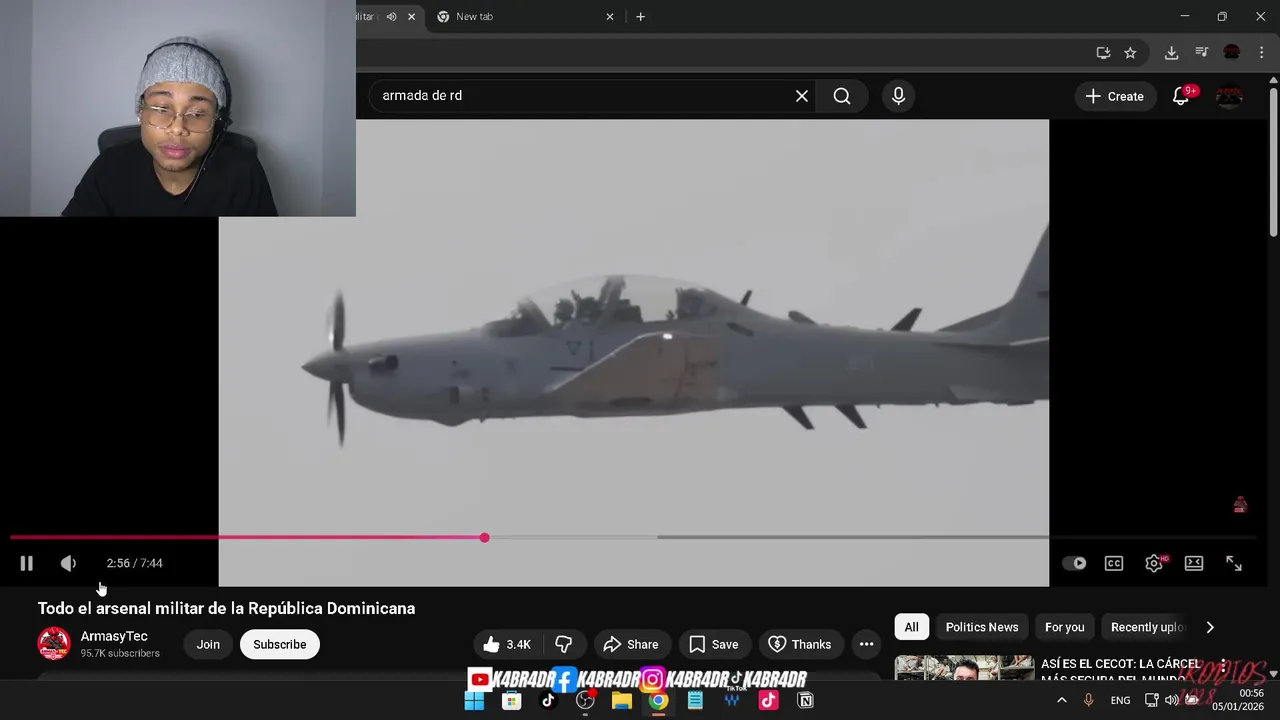Open the Chrome profile avatar
The height and width of the screenshot is (720, 1280).
tap(1232, 53)
